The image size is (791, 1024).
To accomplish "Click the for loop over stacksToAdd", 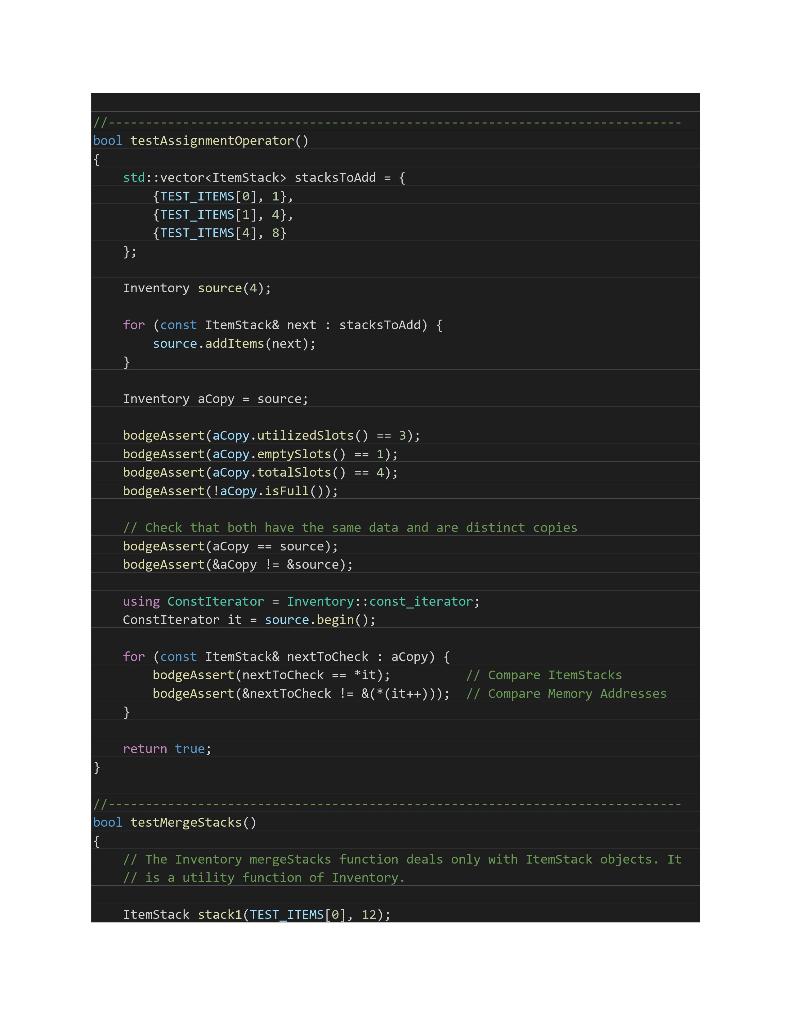I will pyautogui.click(x=283, y=325).
